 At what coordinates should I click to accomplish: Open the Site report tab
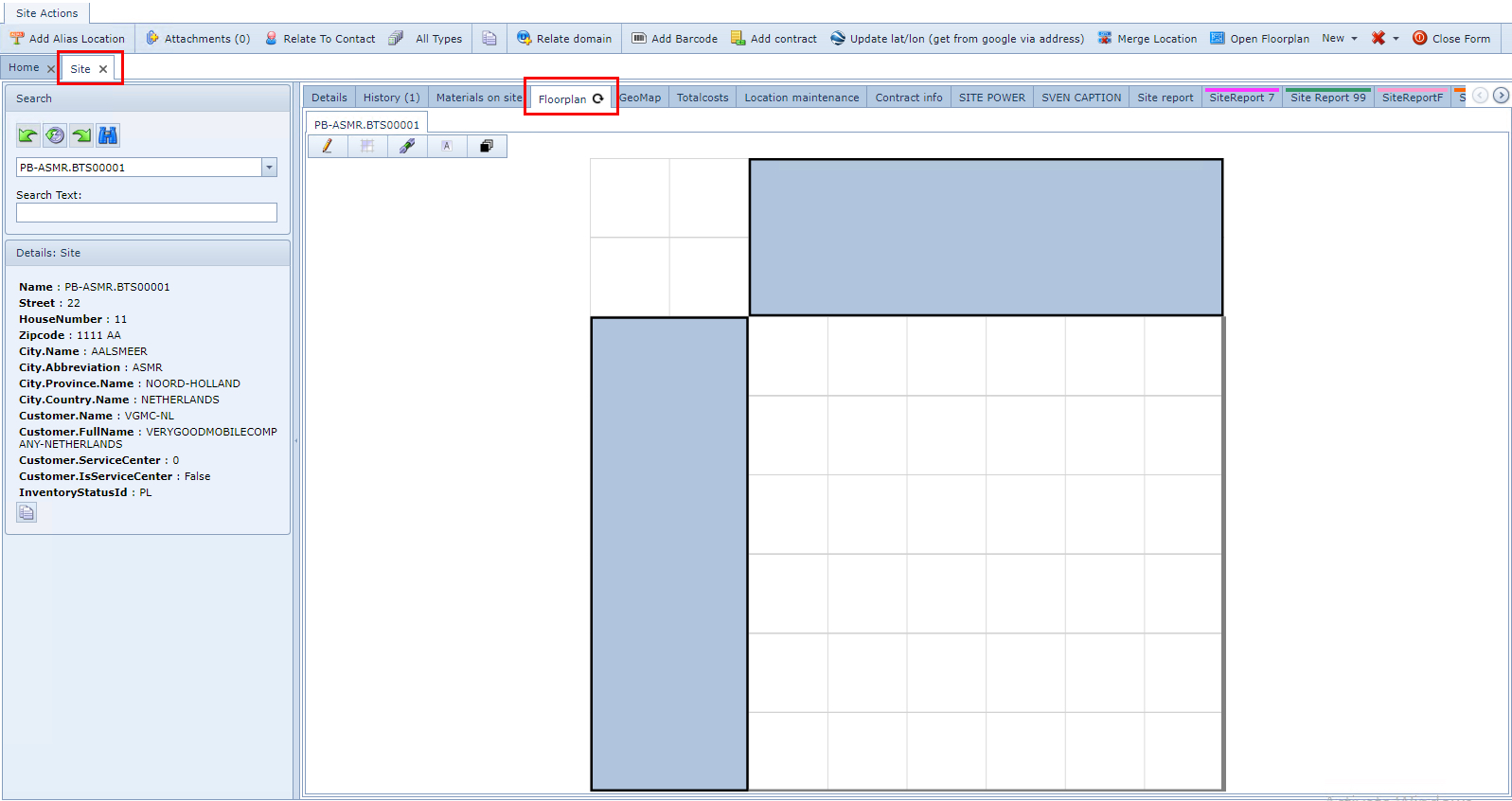coord(1165,98)
